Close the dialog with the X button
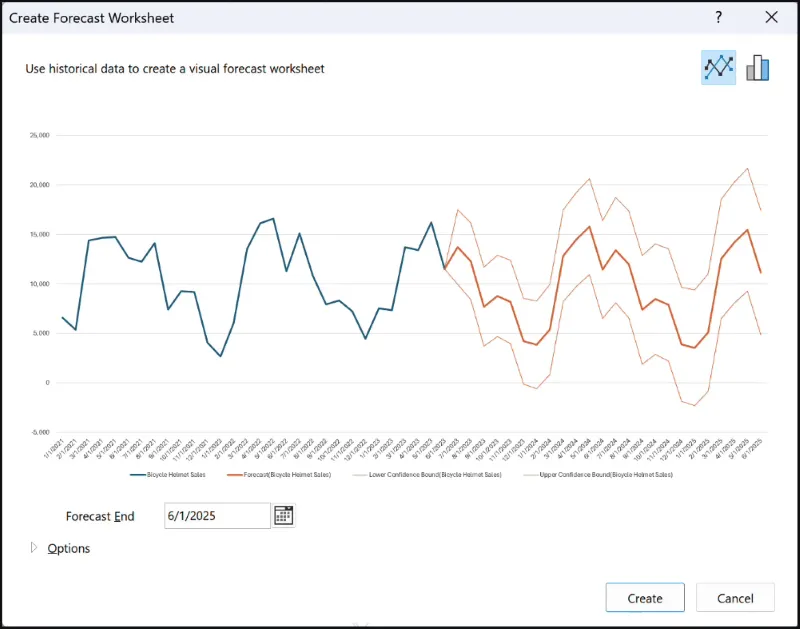This screenshot has width=800, height=629. click(772, 17)
